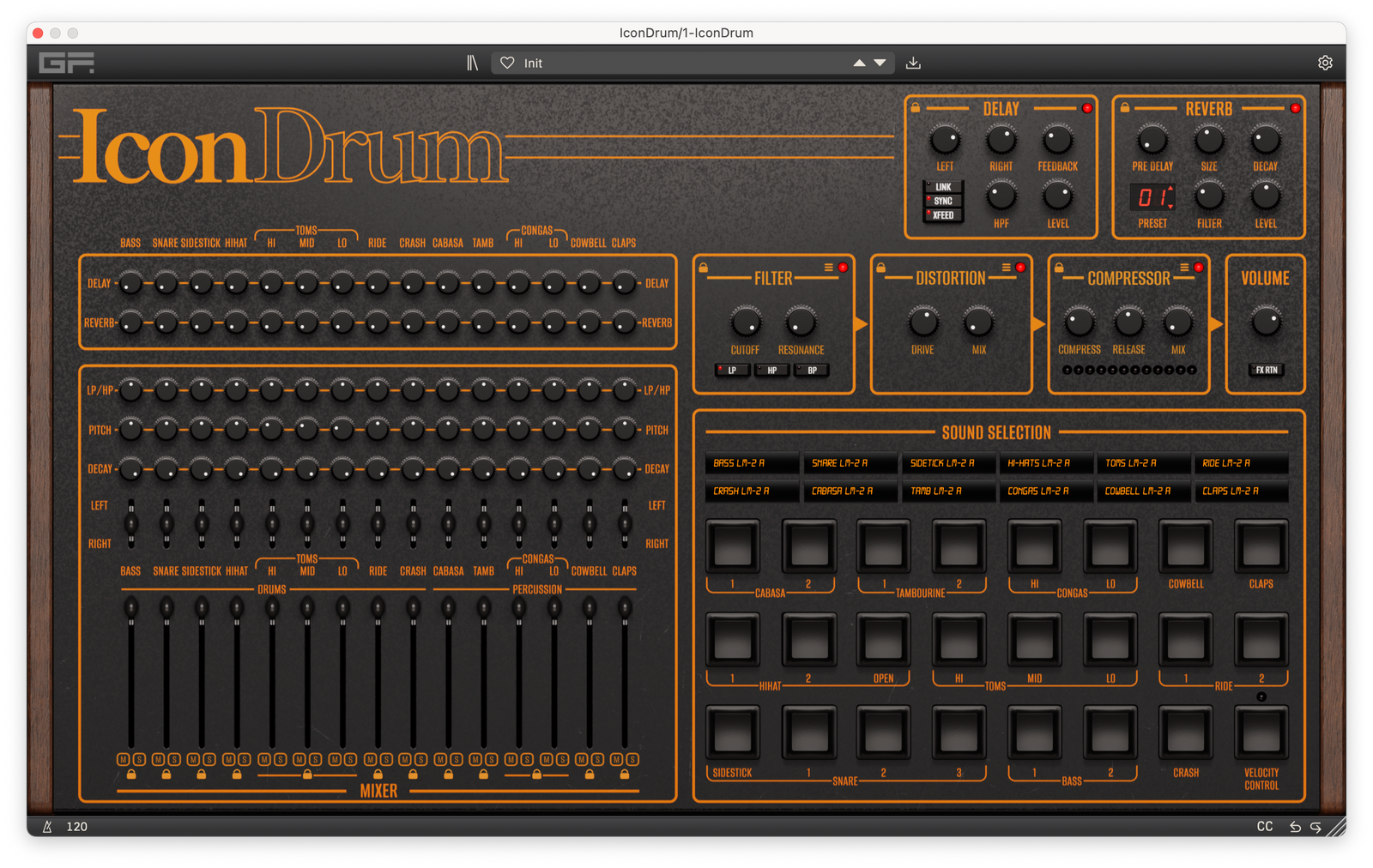This screenshot has width=1373, height=868.
Task: Open the BASS LM-2 A sound selector
Action: coord(751,462)
